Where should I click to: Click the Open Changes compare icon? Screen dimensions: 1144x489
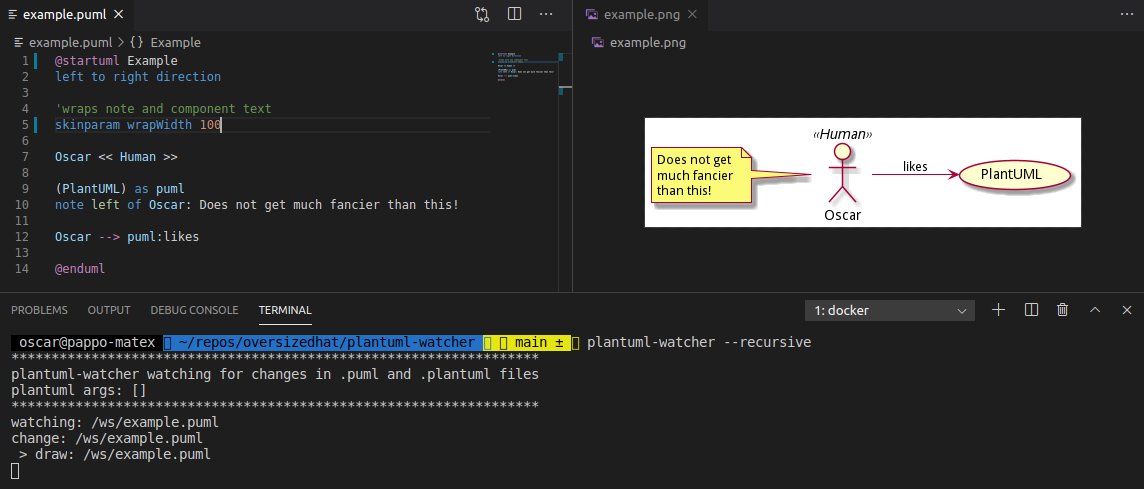coord(482,15)
